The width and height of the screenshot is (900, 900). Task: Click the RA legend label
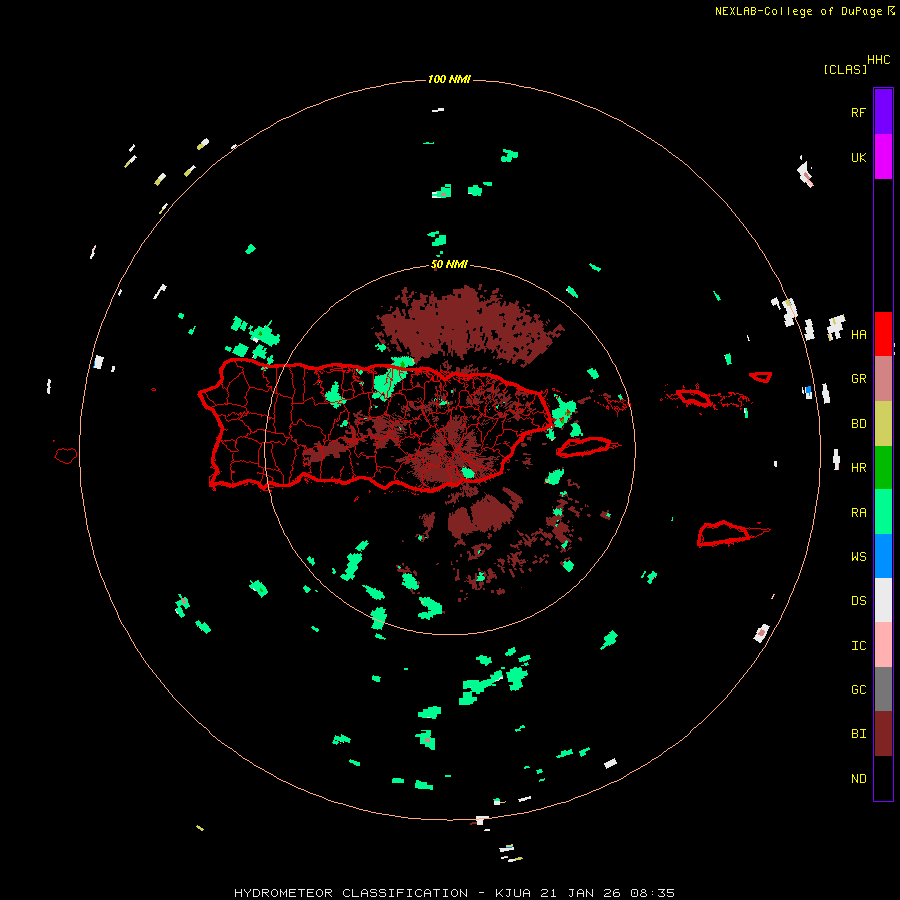click(858, 513)
